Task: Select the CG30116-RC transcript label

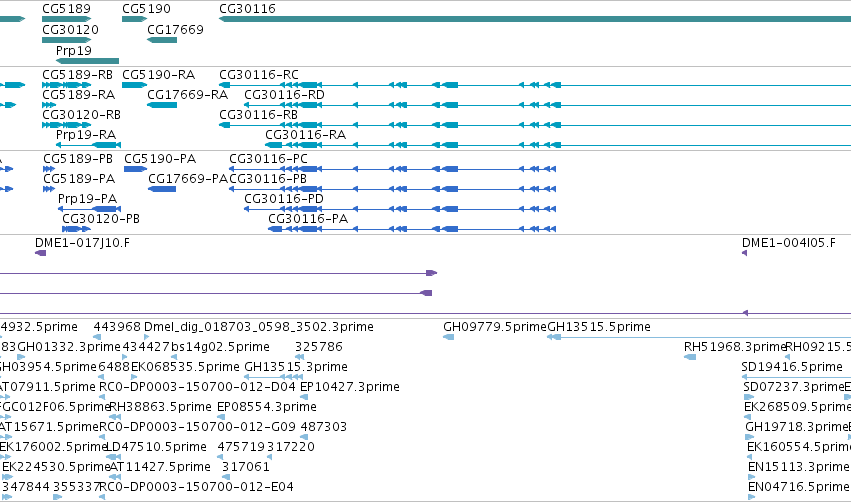Action: (259, 74)
